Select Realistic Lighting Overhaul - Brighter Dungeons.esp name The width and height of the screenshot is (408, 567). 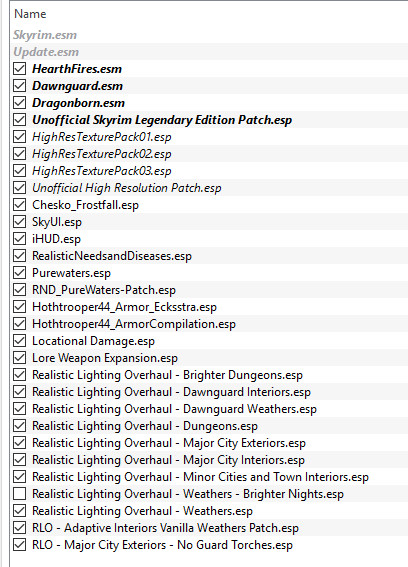(x=167, y=375)
